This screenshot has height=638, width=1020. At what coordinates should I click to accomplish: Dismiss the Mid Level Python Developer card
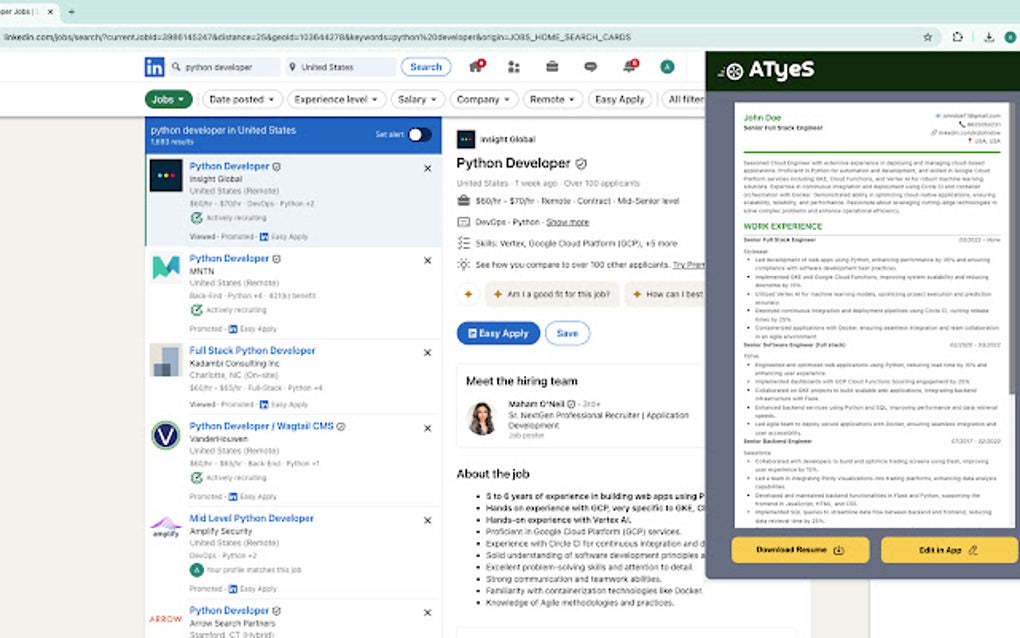427,520
